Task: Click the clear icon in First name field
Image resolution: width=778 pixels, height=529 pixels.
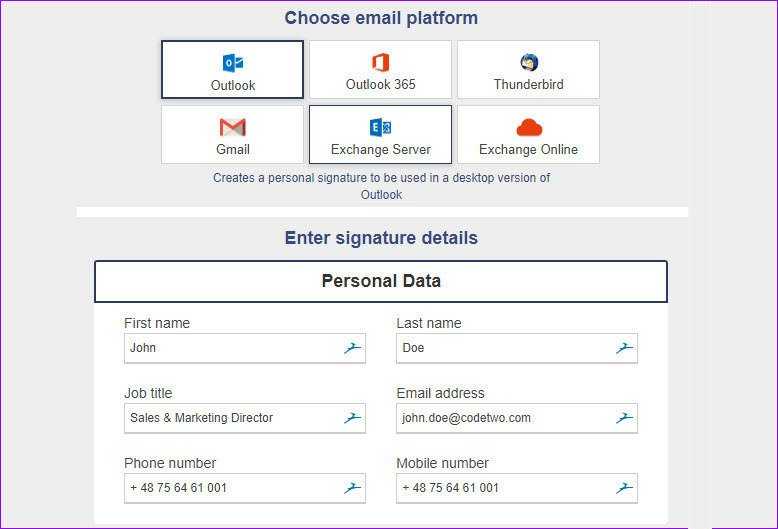Action: pos(352,348)
